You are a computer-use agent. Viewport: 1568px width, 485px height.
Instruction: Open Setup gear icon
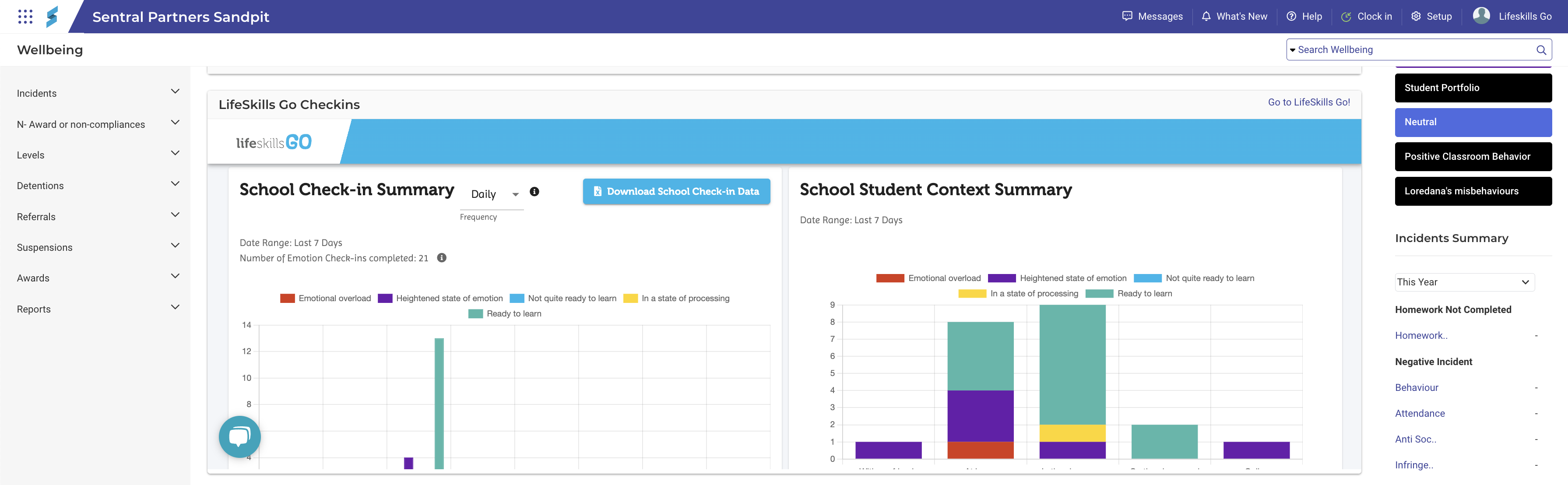pos(1416,17)
